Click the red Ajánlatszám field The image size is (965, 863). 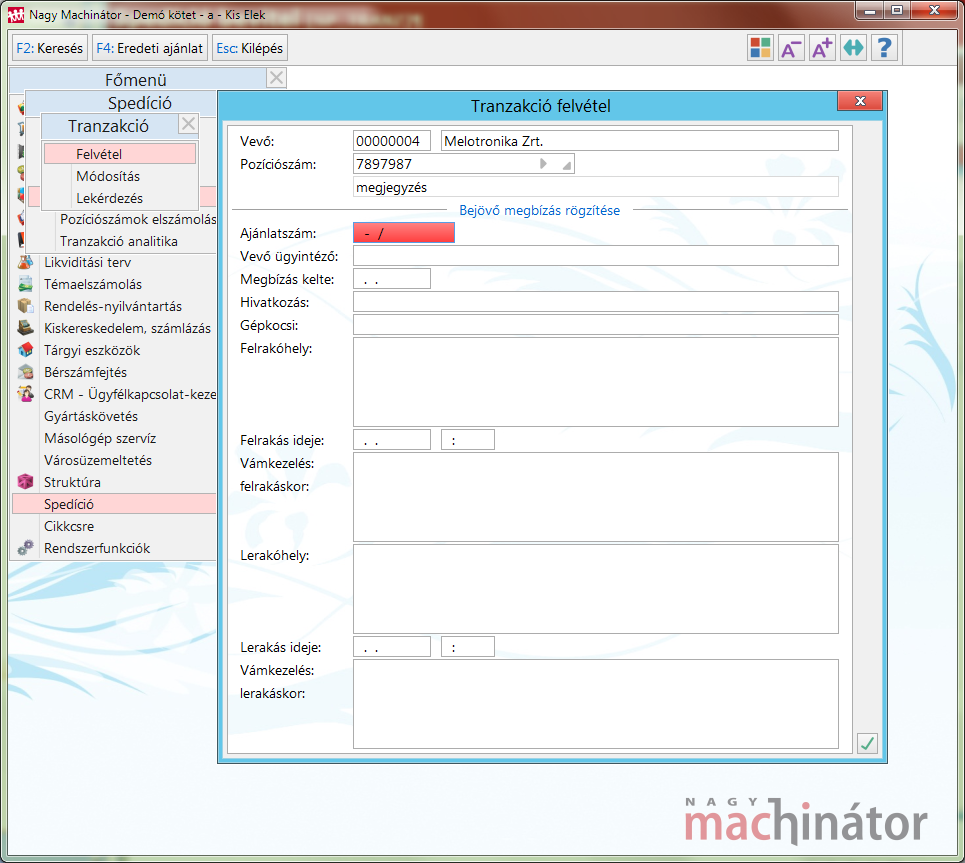[x=404, y=233]
